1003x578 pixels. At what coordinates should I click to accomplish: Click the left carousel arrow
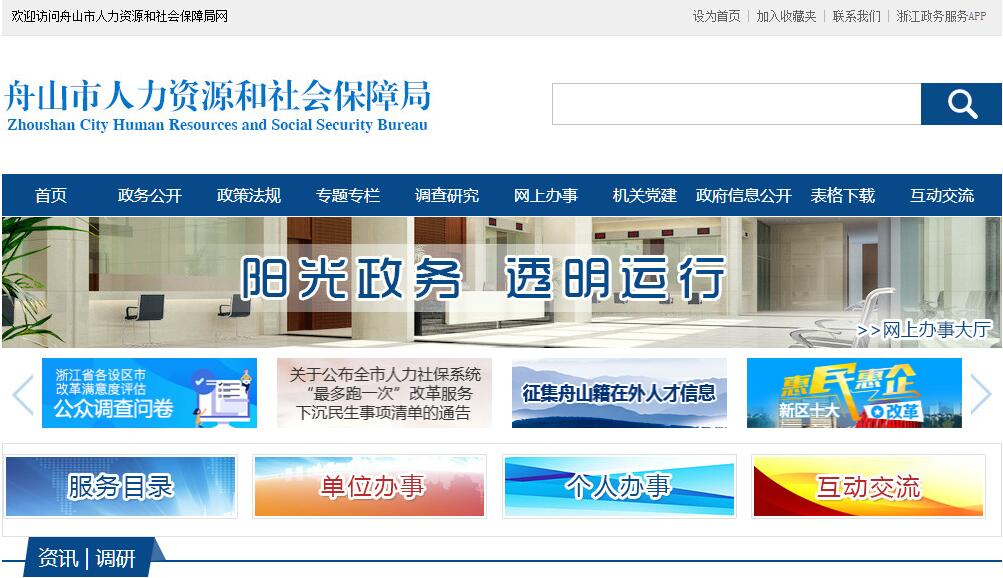click(x=22, y=394)
